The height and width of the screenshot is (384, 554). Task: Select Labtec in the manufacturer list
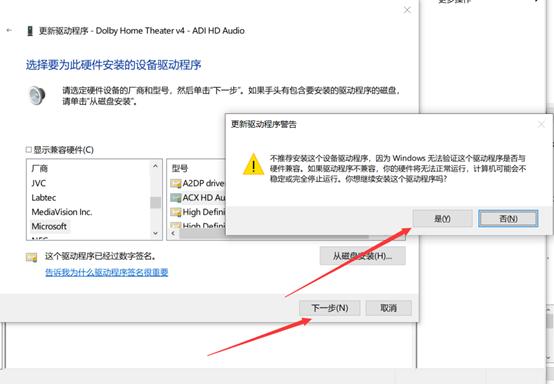click(44, 197)
